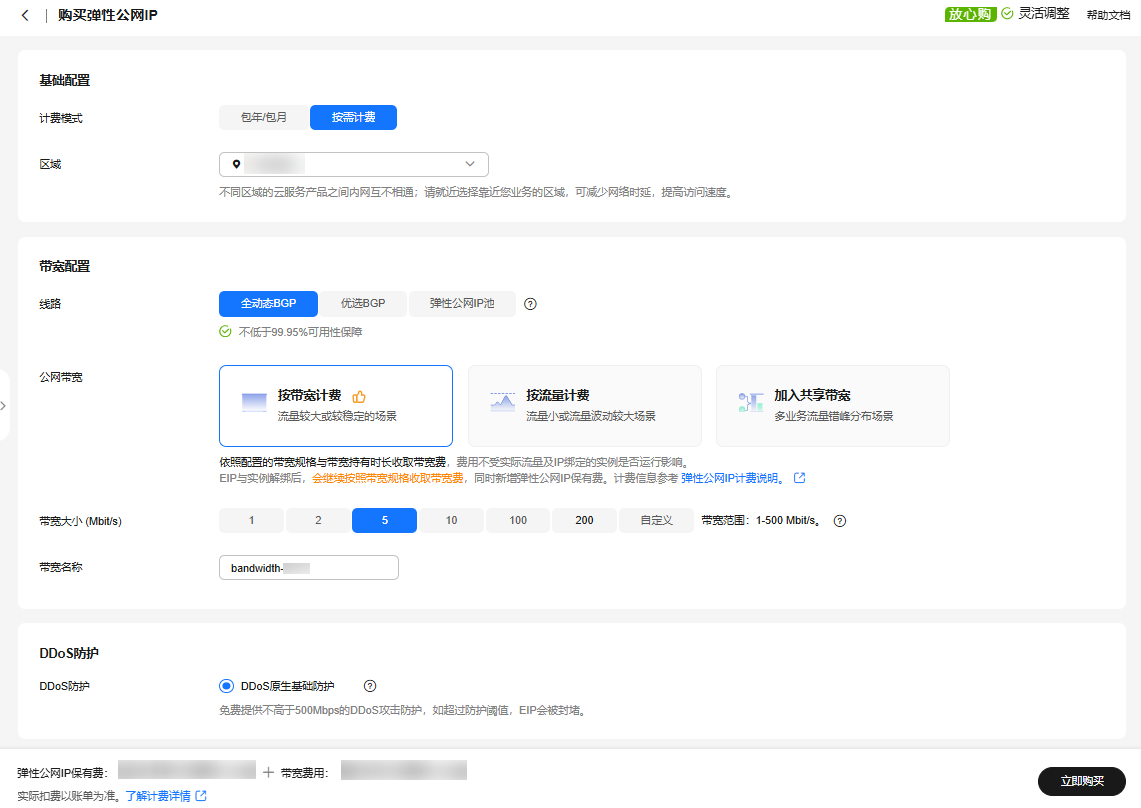Open 弹性公网IP计费说明 link
This screenshot has height=808, width=1141.
(733, 478)
